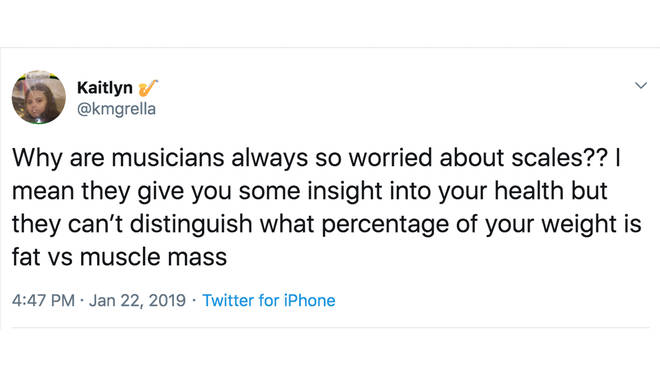Open the Twitter for iPhone source link
The image size is (660, 371).
[269, 301]
